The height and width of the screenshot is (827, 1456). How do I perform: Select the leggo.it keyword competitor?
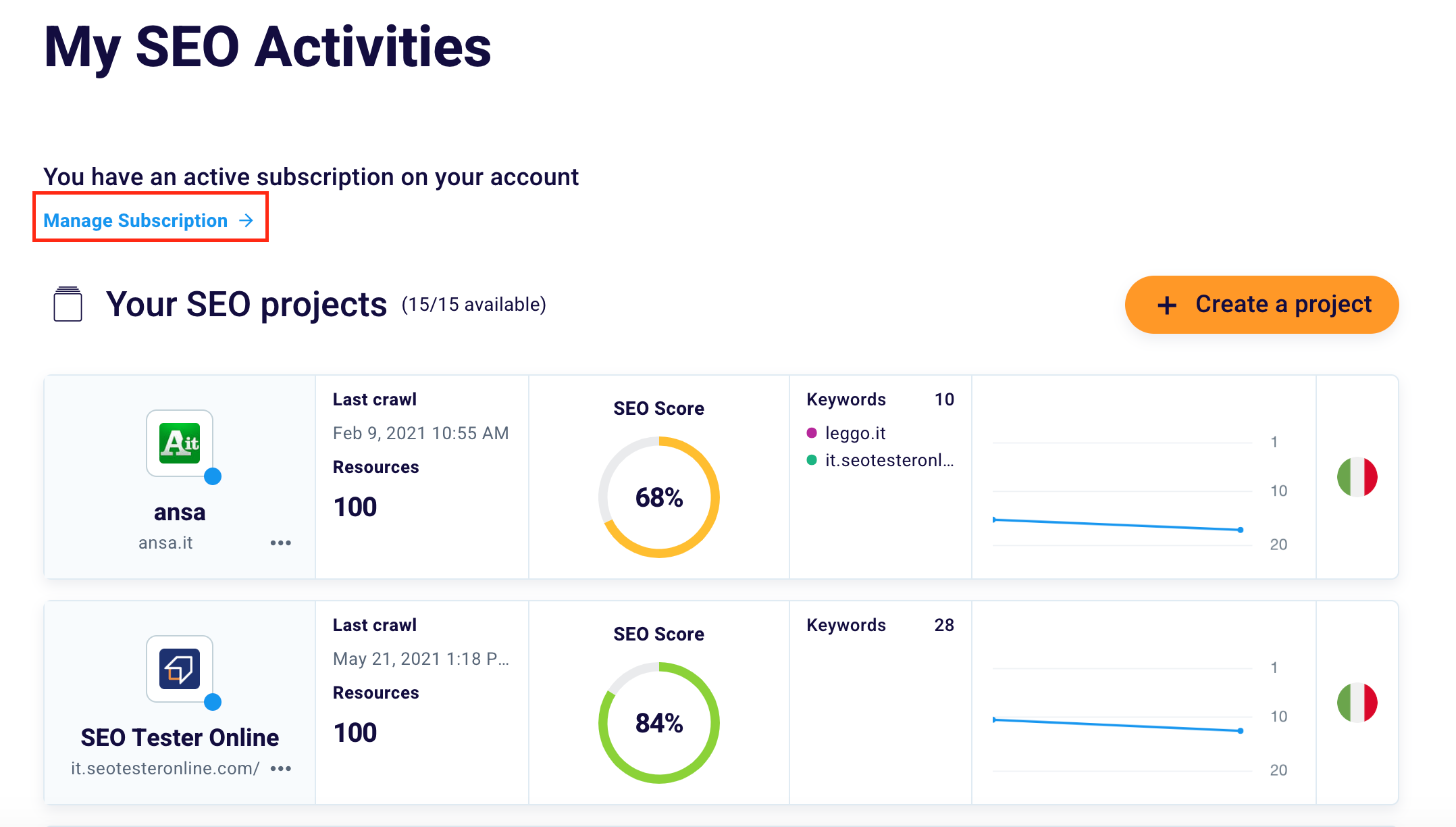tap(855, 433)
